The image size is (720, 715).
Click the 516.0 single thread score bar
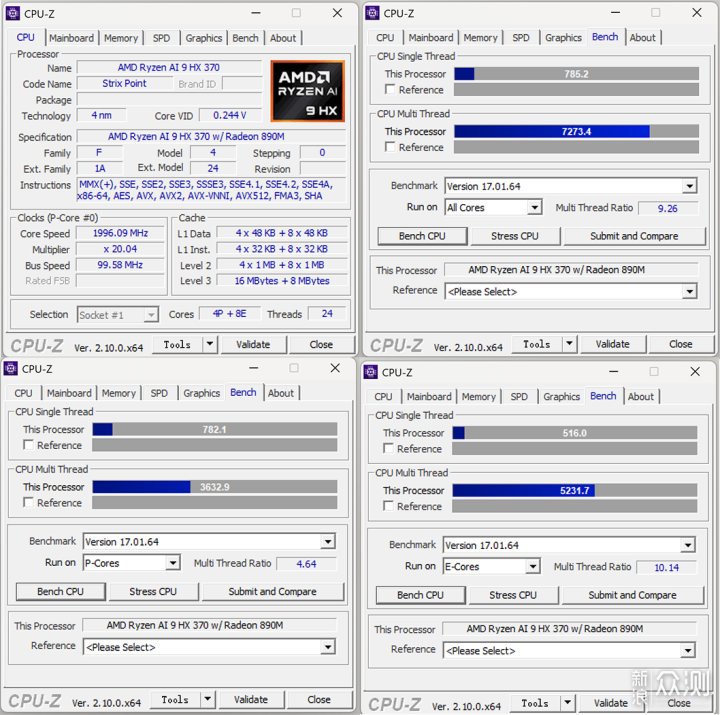574,433
